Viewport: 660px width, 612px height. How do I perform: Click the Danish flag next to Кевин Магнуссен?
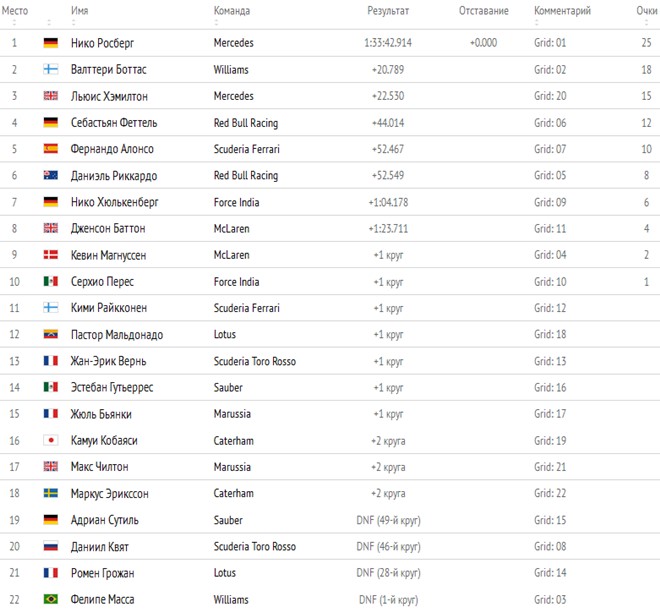(x=51, y=255)
